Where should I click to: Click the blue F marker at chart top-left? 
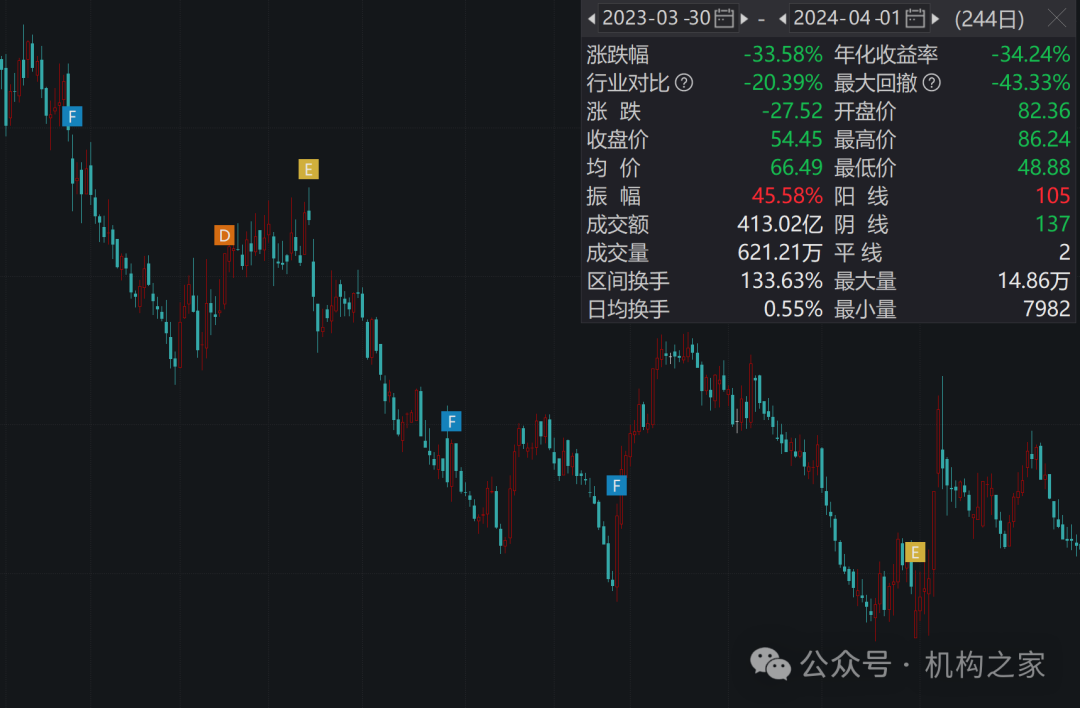click(72, 116)
